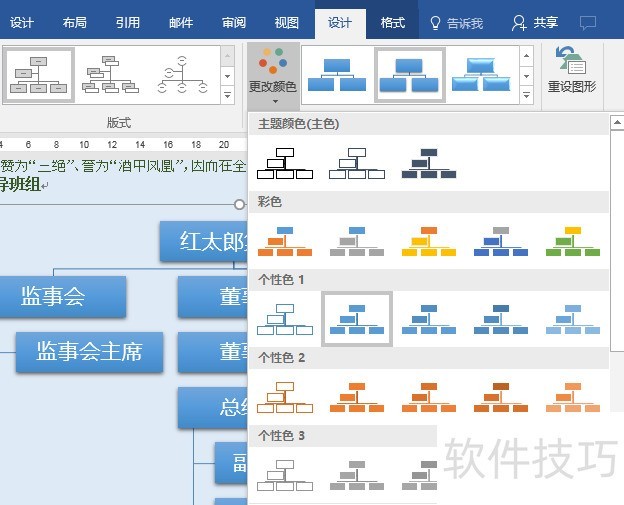Choose black outline main theme color option
The height and width of the screenshot is (505, 624).
[285, 164]
